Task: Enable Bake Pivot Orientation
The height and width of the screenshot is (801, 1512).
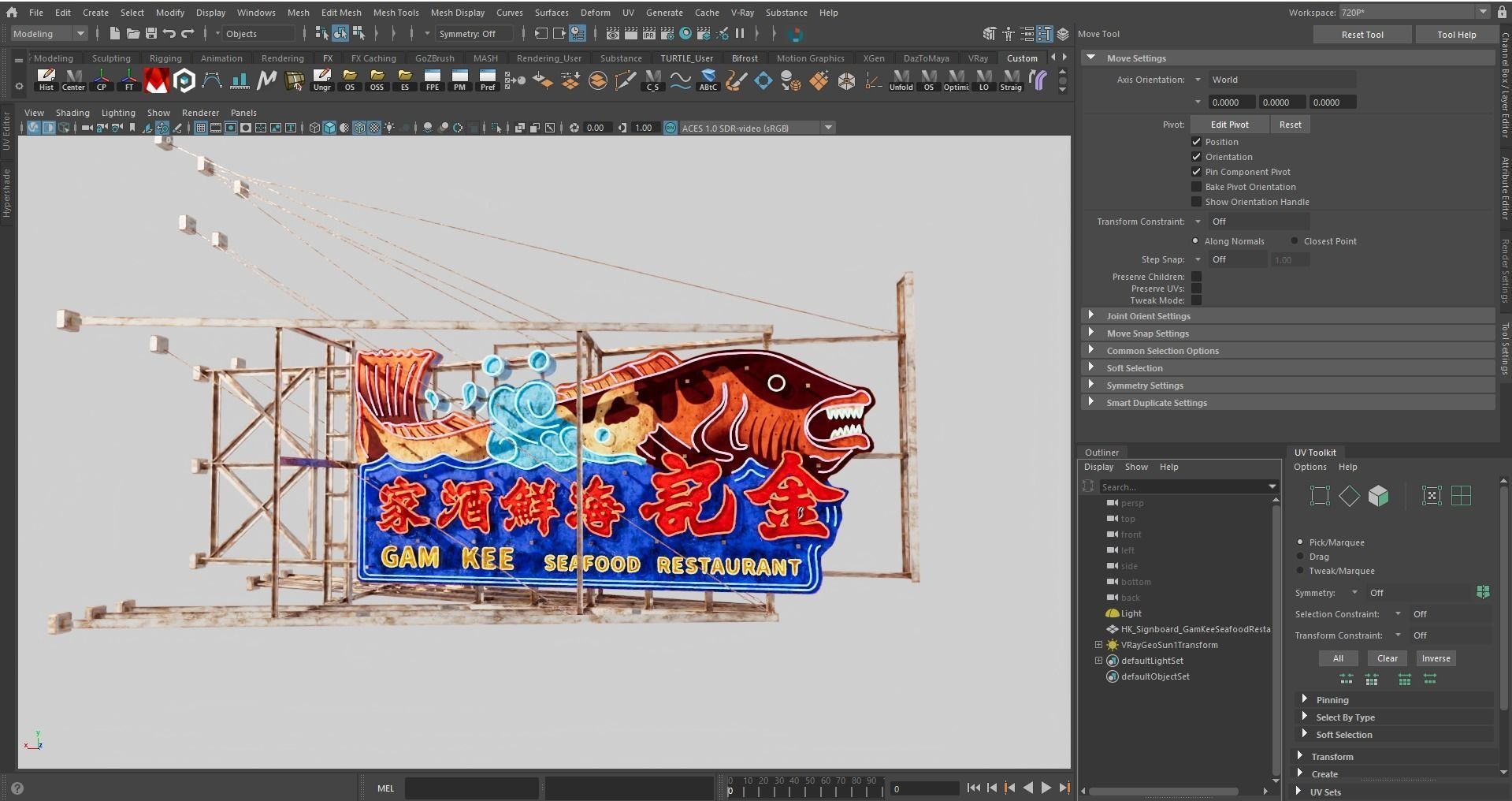Action: coord(1196,187)
